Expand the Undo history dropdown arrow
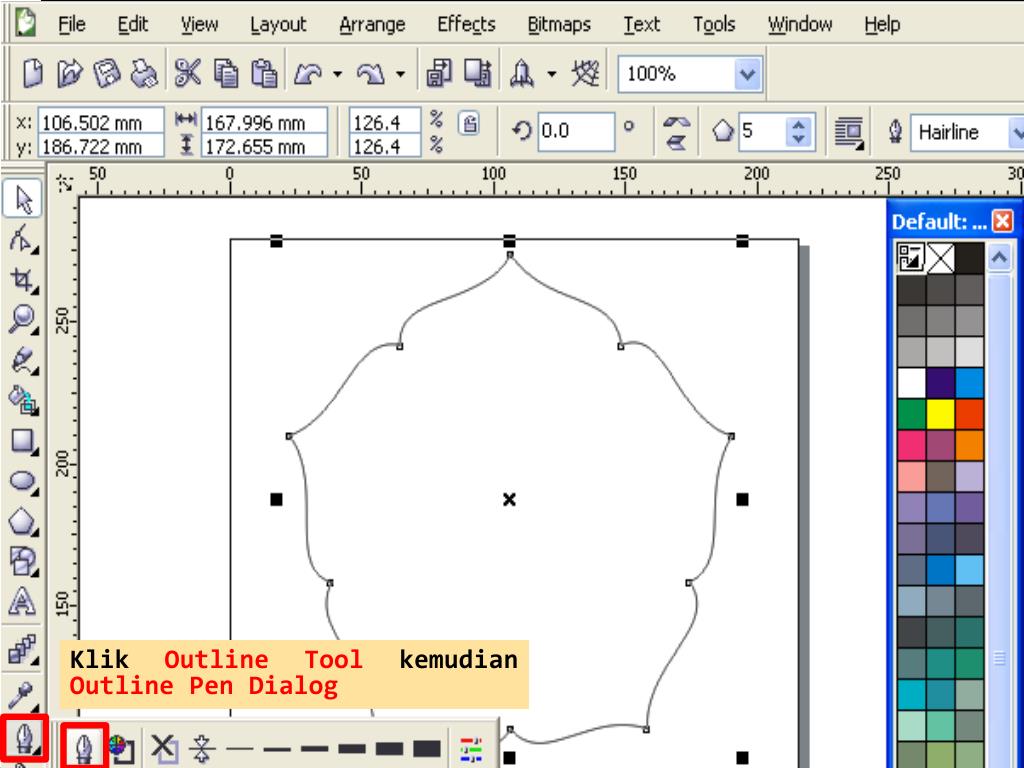Viewport: 1024px width, 768px height. coord(338,74)
